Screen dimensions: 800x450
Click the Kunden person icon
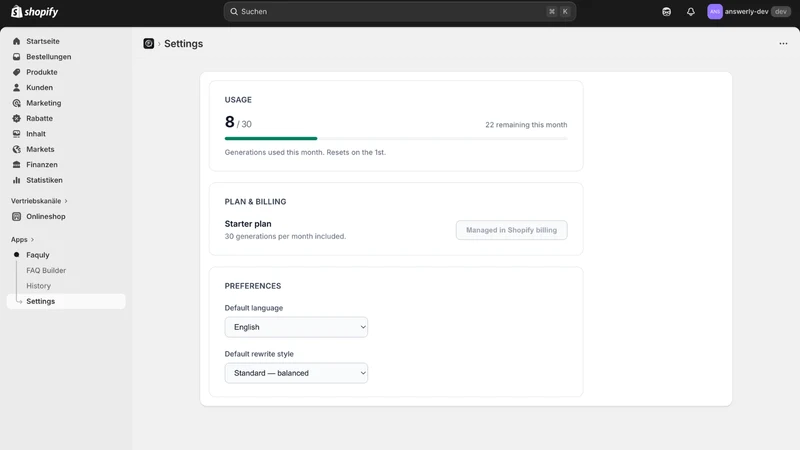click(x=16, y=87)
